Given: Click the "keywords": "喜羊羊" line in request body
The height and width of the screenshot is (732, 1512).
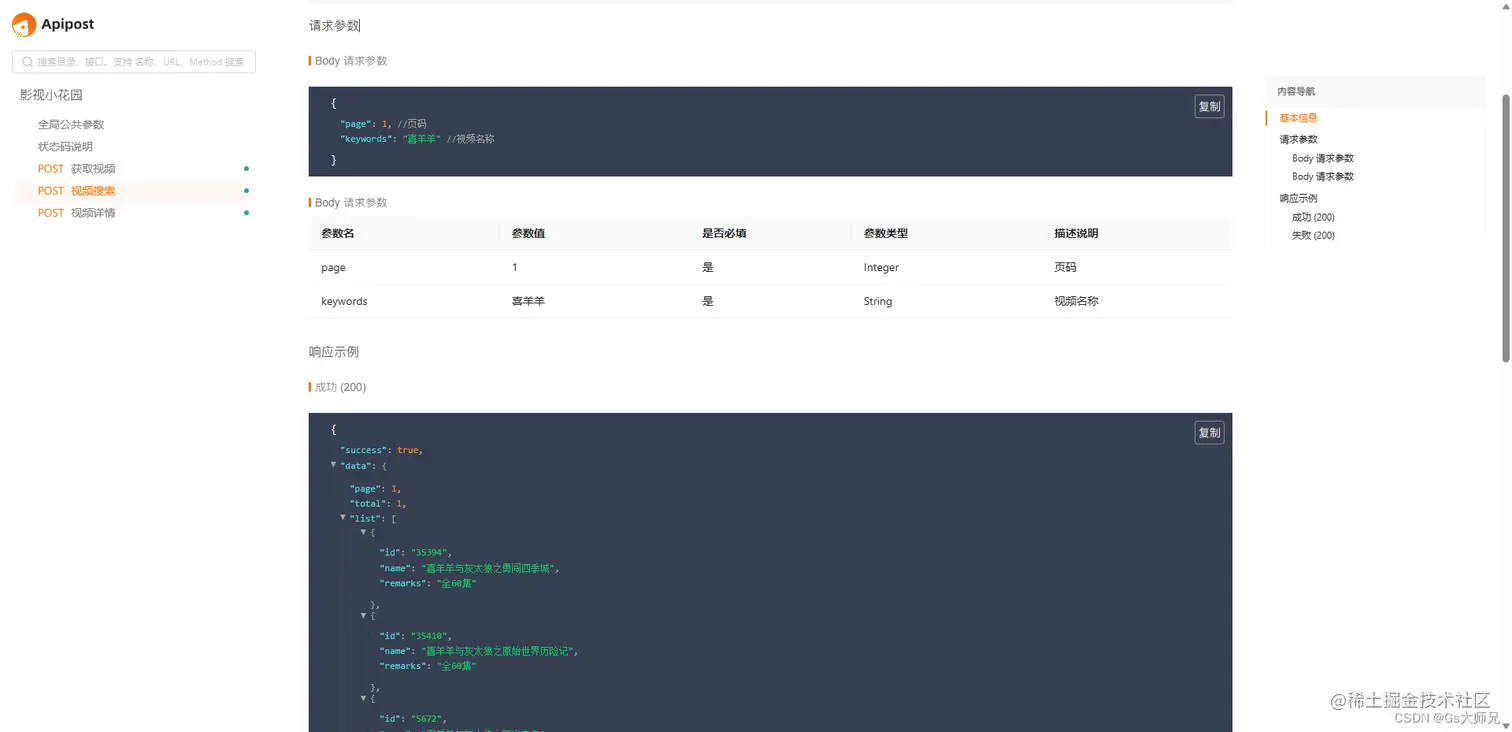Looking at the screenshot, I should point(417,139).
